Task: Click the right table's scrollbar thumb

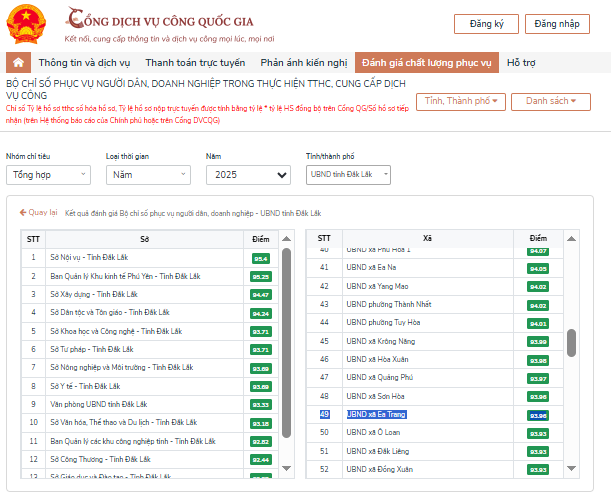Action: [571, 343]
